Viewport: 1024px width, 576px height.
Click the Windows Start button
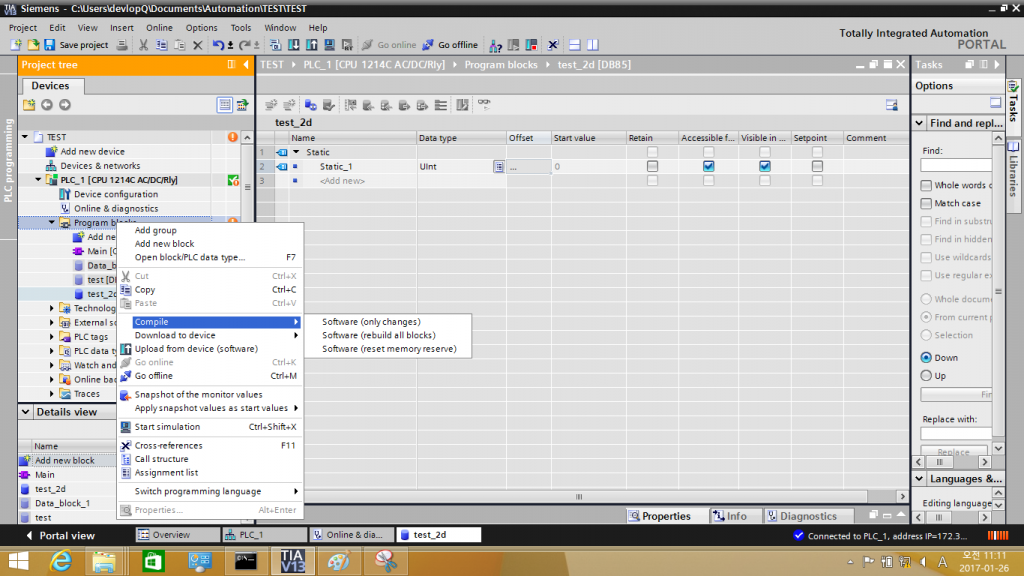(18, 561)
